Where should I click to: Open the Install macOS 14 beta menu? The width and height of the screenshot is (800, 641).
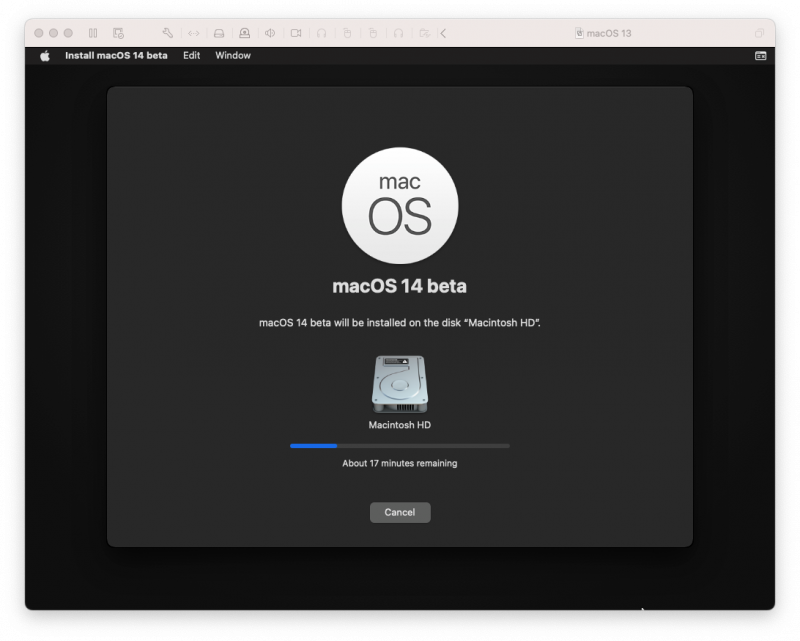pos(116,56)
